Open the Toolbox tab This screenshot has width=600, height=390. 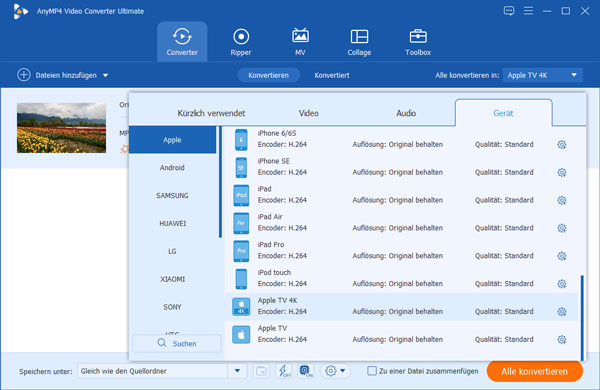418,42
